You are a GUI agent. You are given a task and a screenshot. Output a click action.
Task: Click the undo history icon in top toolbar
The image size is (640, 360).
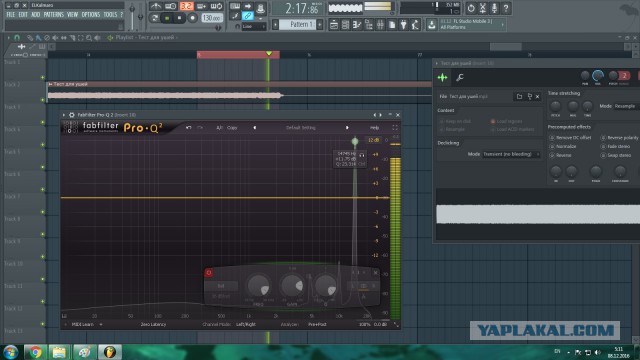(471, 8)
